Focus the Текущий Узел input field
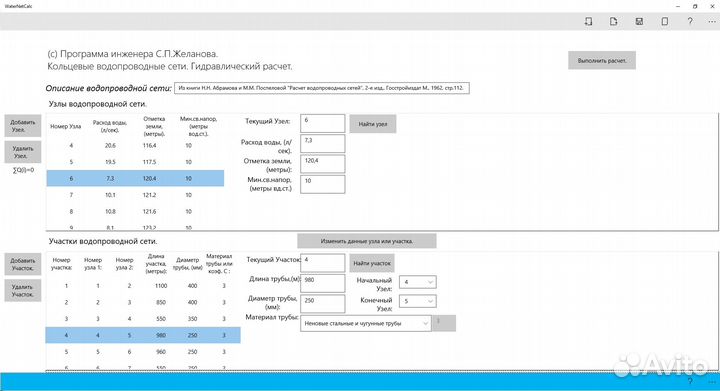The width and height of the screenshot is (720, 391). tap(322, 123)
